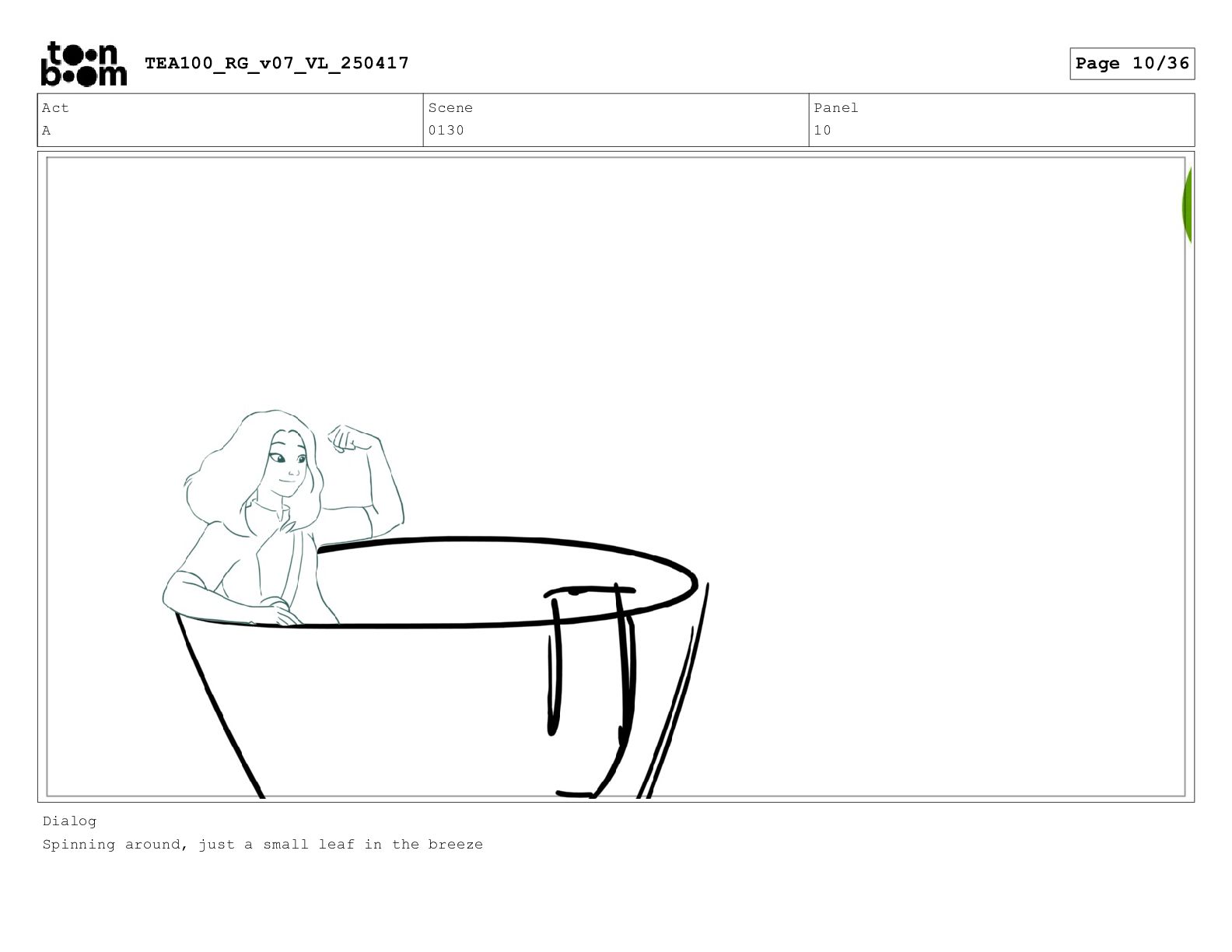The width and height of the screenshot is (1232, 952).
Task: Click the storyboard panel drawing of woman in teacup
Action: pyautogui.click(x=616, y=477)
